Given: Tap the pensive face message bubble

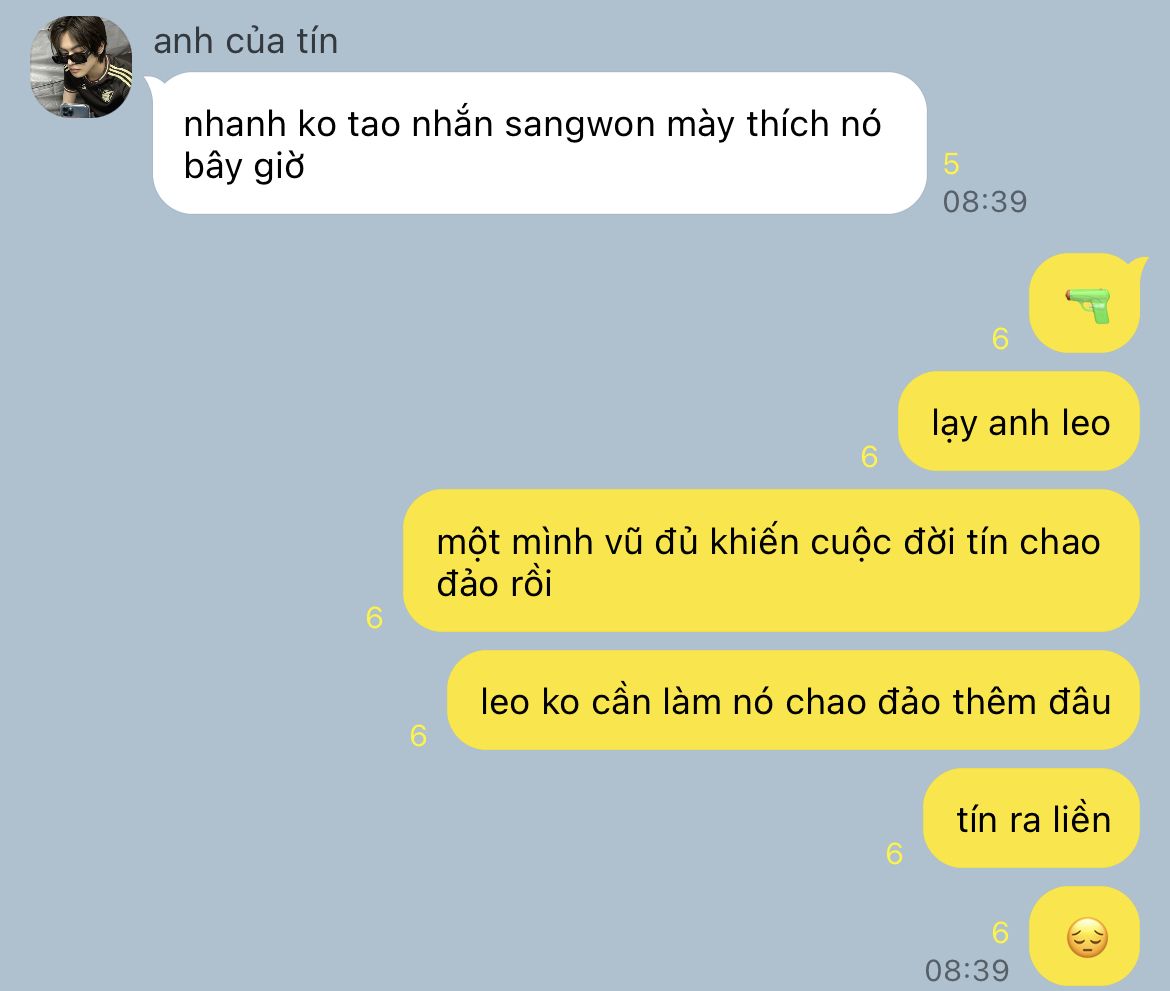Looking at the screenshot, I should [x=1085, y=937].
